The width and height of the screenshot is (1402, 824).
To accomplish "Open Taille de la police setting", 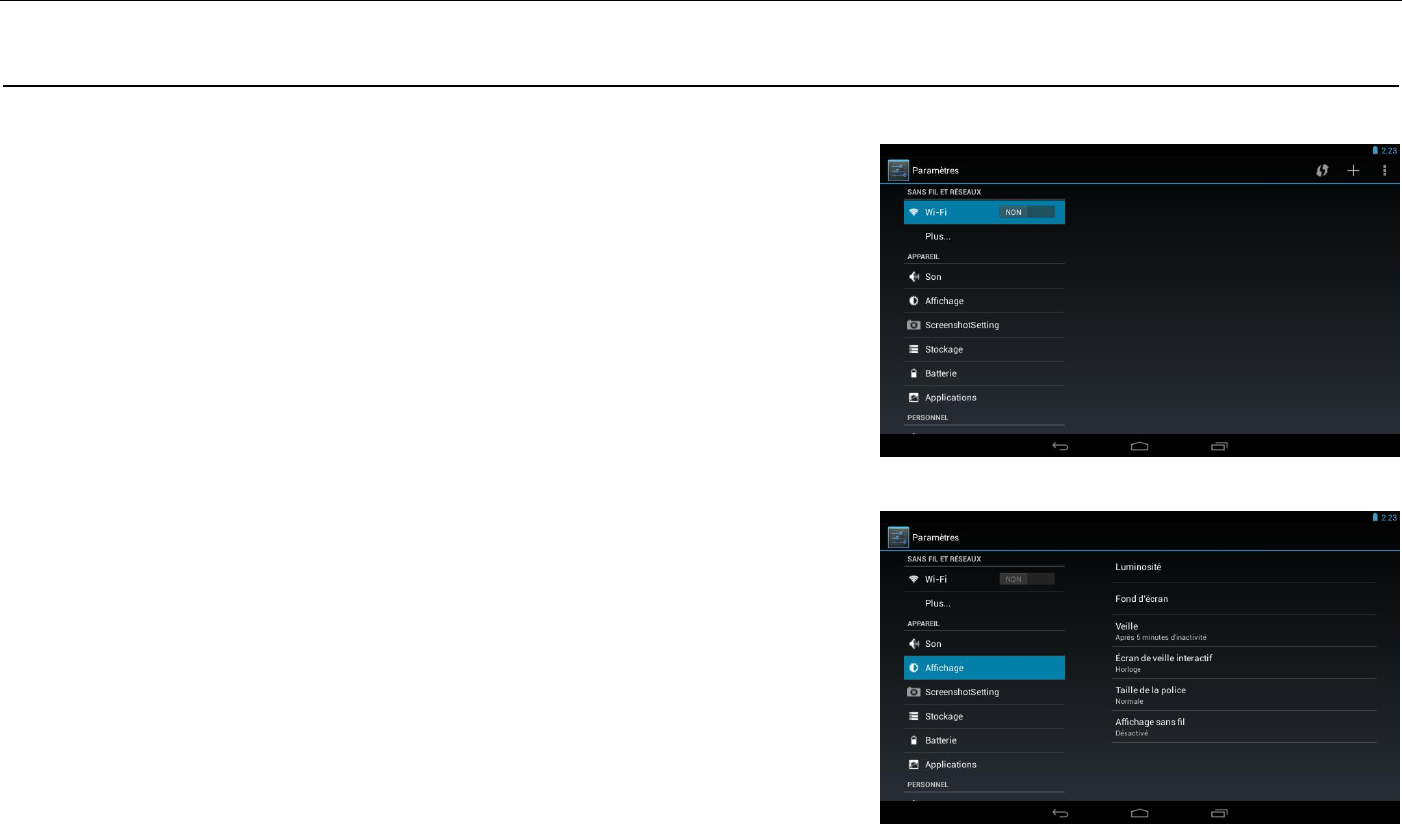I will click(x=1244, y=695).
